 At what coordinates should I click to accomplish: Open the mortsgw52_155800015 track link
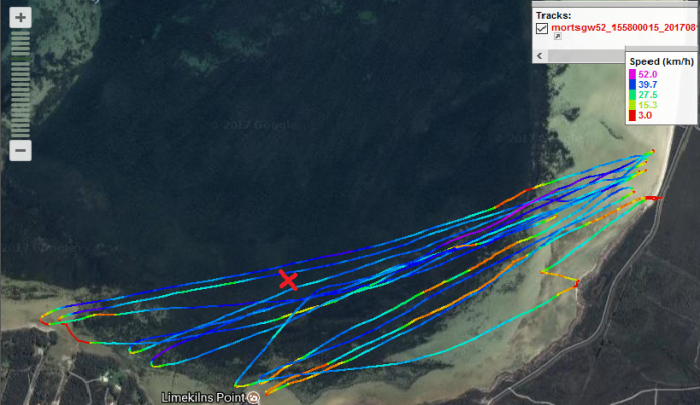(x=620, y=30)
